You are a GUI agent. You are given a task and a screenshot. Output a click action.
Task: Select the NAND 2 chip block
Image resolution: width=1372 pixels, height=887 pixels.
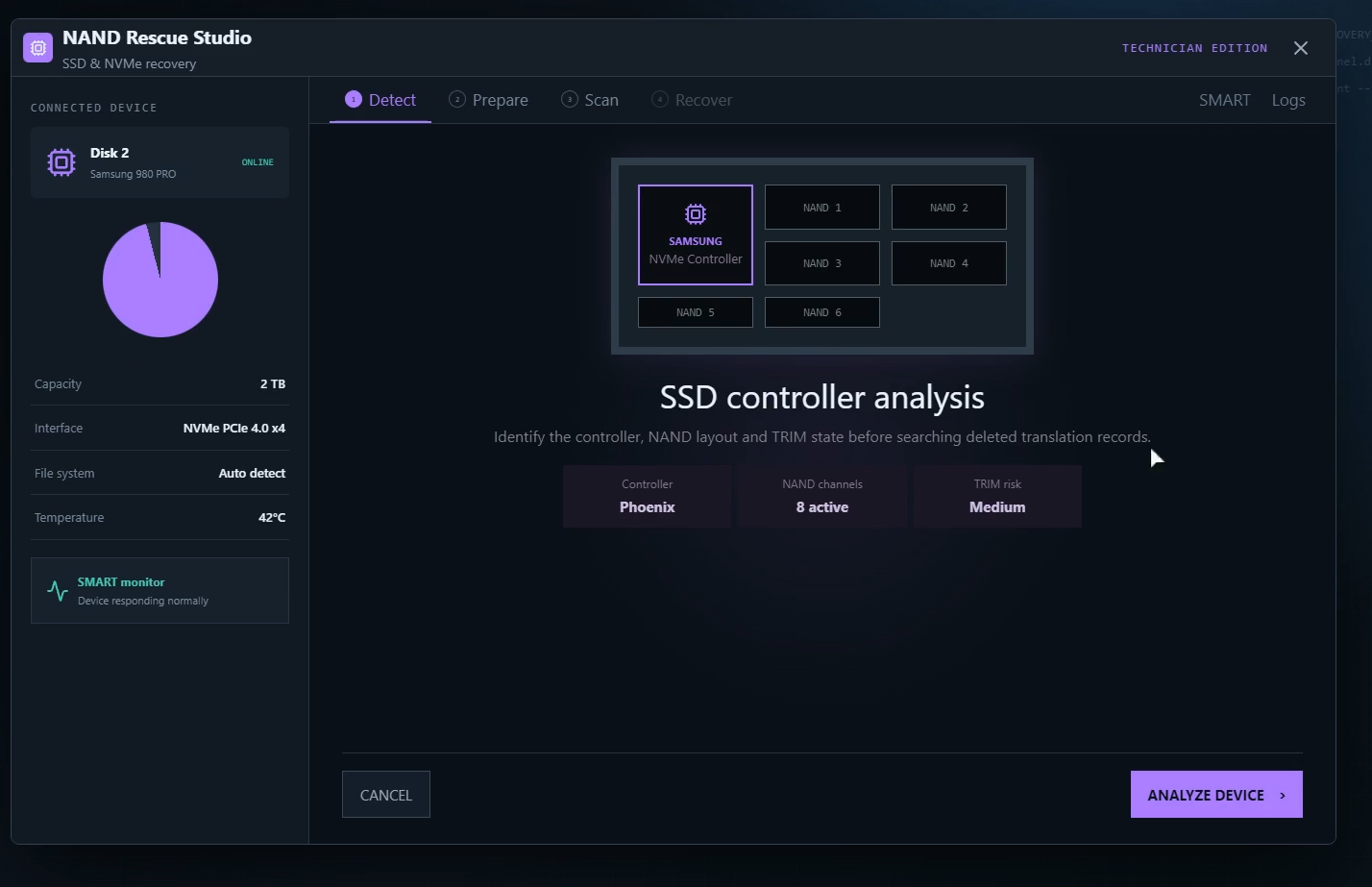coord(949,208)
